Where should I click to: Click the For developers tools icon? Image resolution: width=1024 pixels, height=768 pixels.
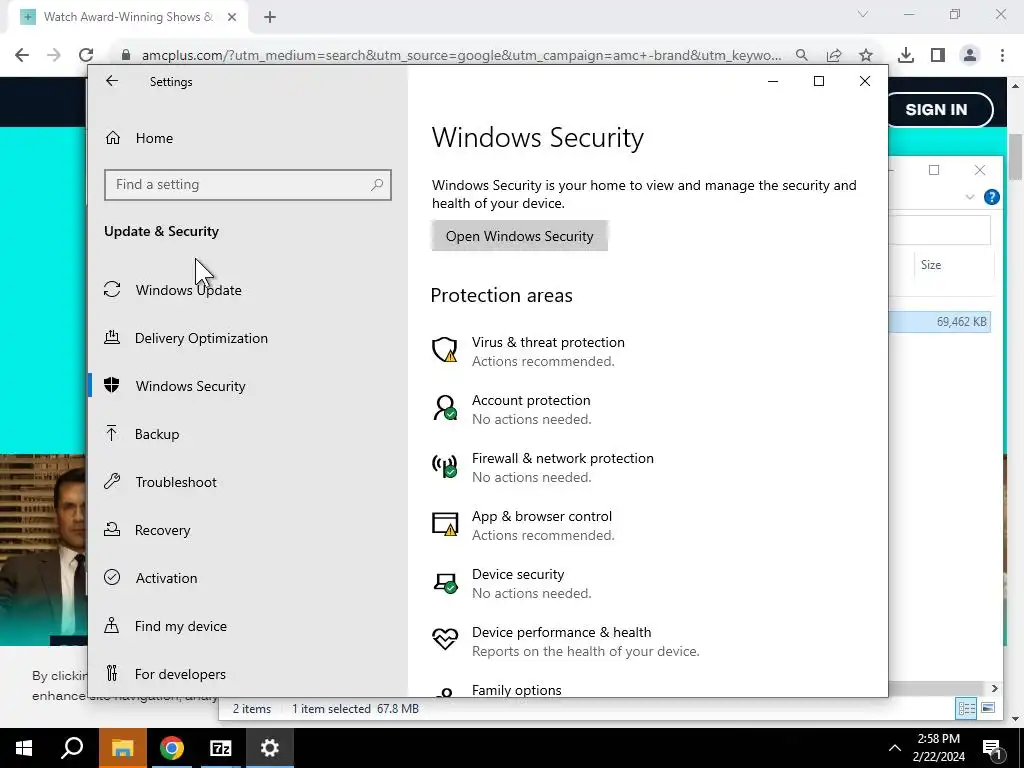click(x=112, y=673)
